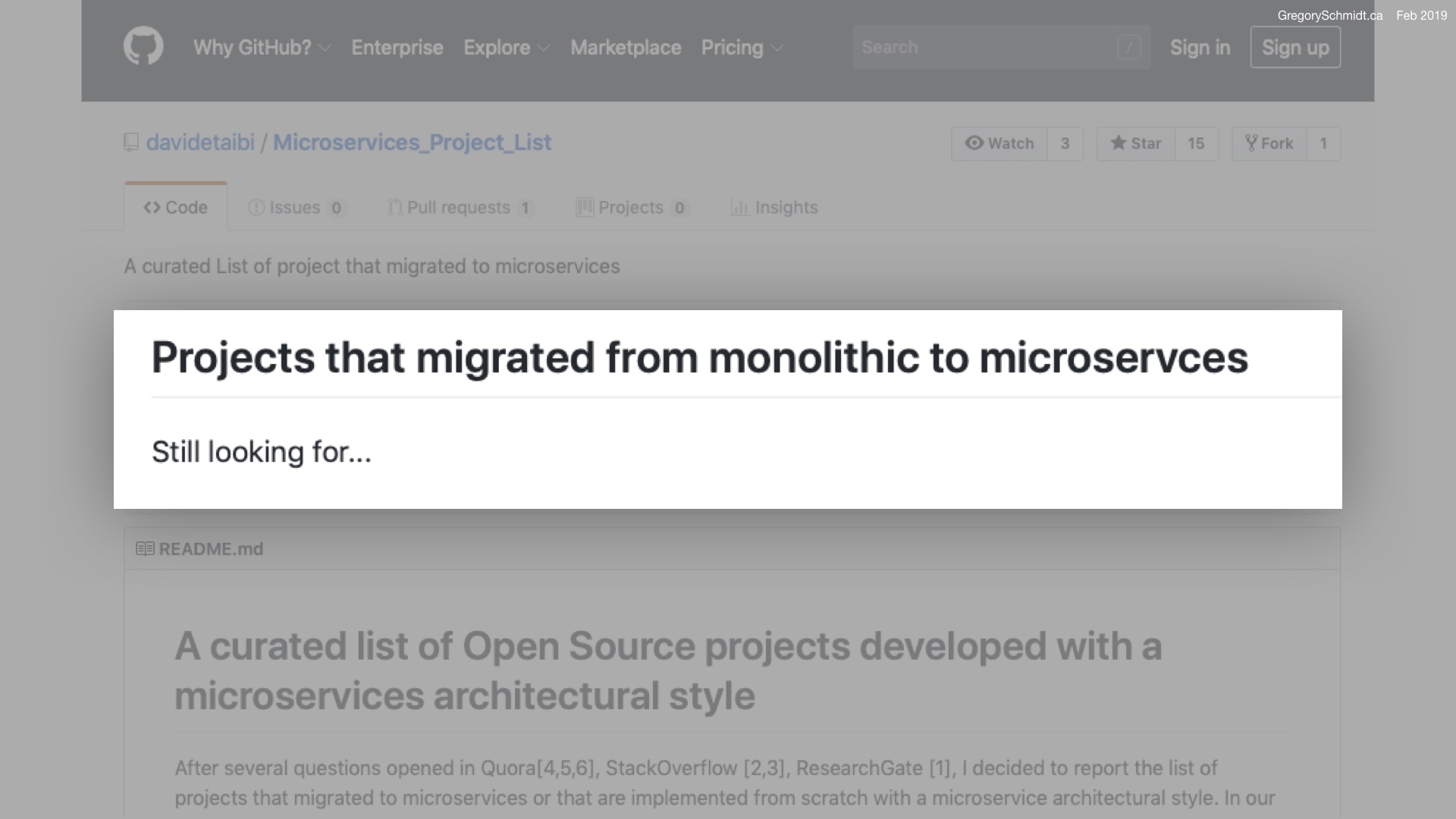The width and height of the screenshot is (1456, 819).
Task: Click the Sign in link
Action: [1200, 48]
